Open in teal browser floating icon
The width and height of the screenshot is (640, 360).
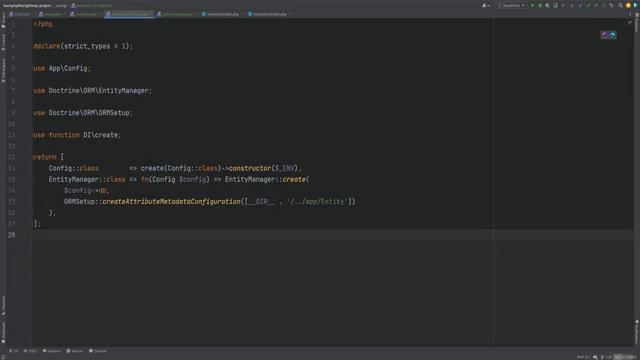(x=613, y=35)
